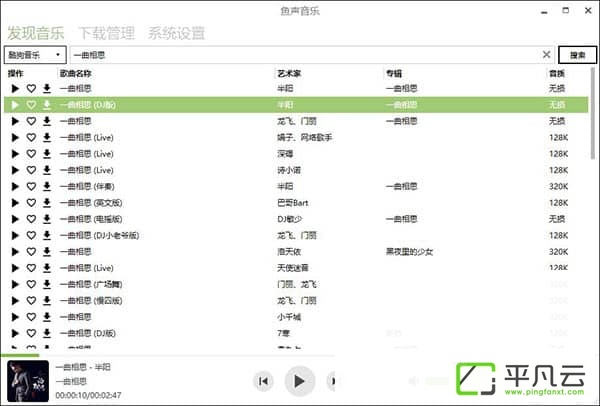
Task: Toggle heart on the highlighted DJ版 row
Action: coord(31,105)
